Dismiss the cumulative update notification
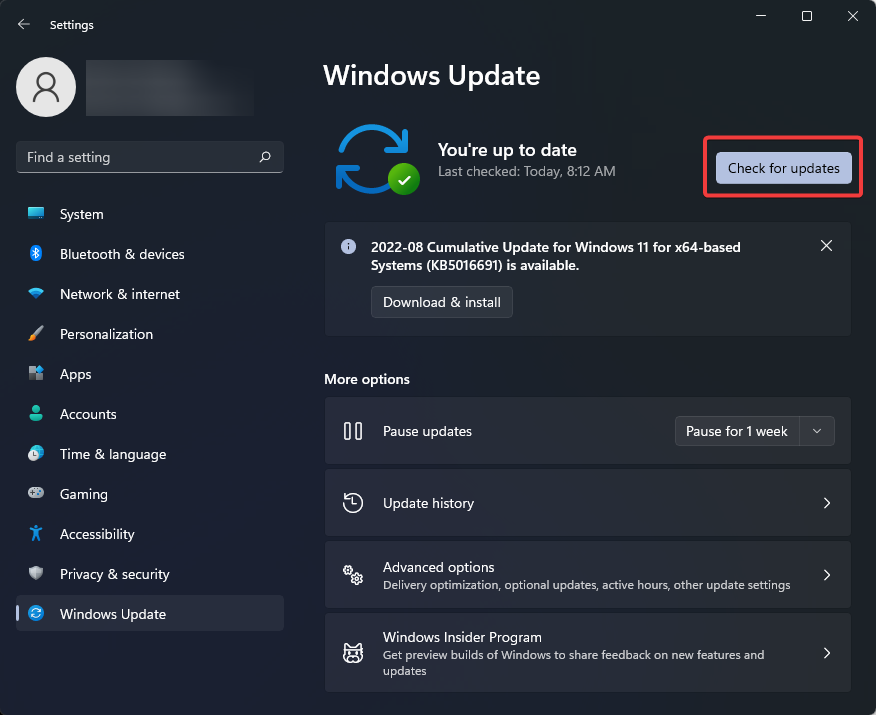 pos(826,246)
